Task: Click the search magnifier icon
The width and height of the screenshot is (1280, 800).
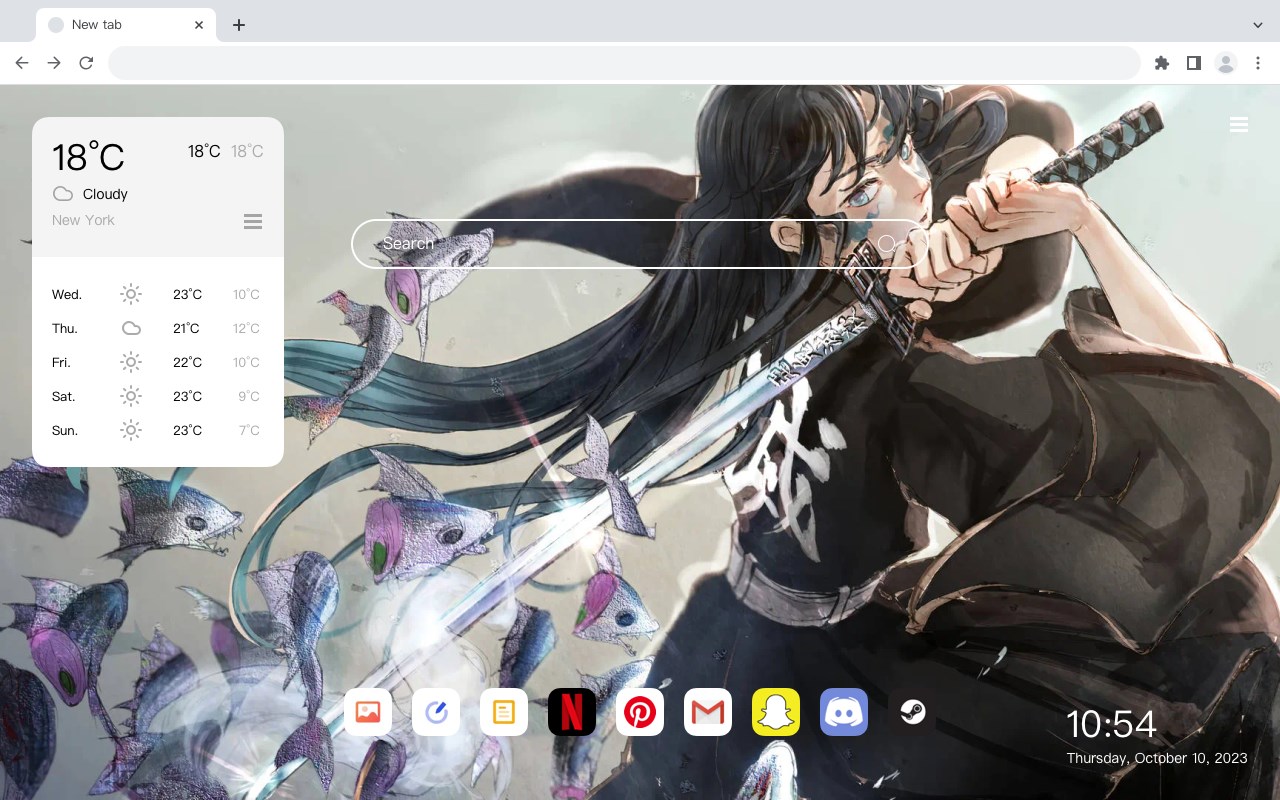Action: (x=887, y=244)
